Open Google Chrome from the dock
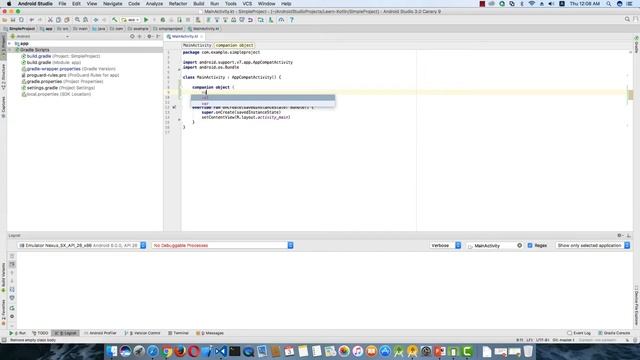 point(166,351)
